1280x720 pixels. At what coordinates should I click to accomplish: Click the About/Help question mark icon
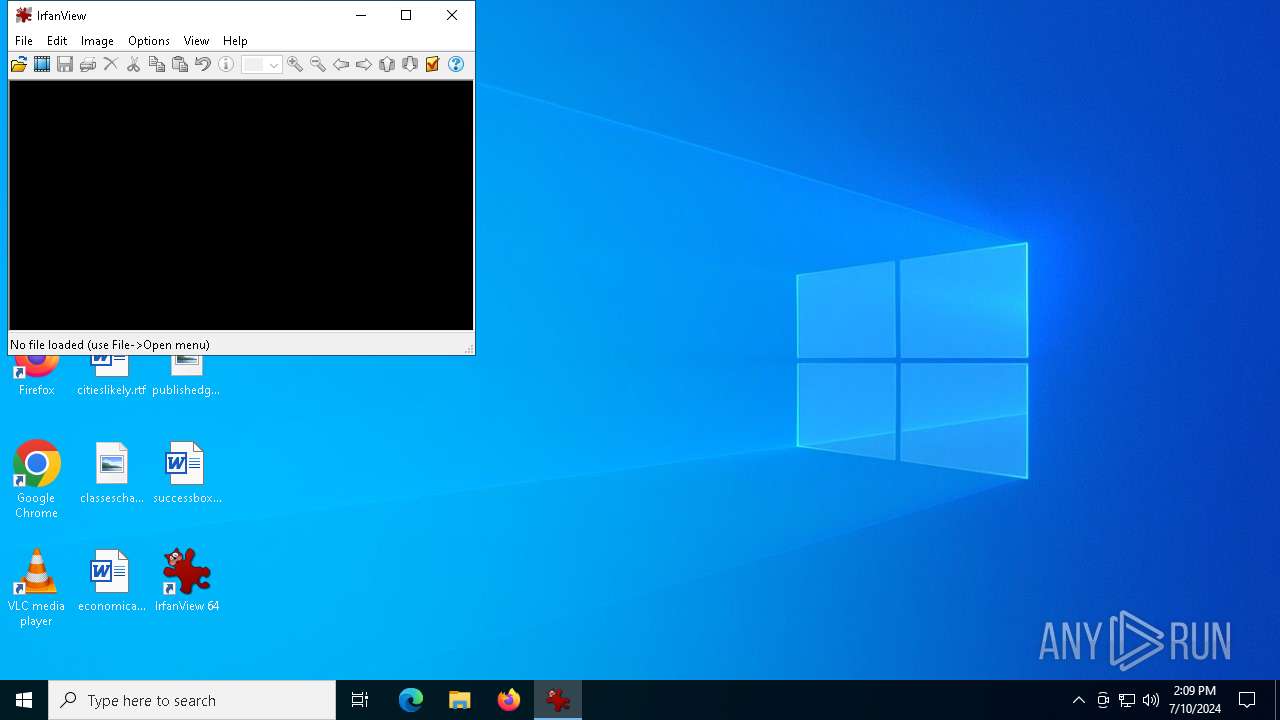pos(456,64)
